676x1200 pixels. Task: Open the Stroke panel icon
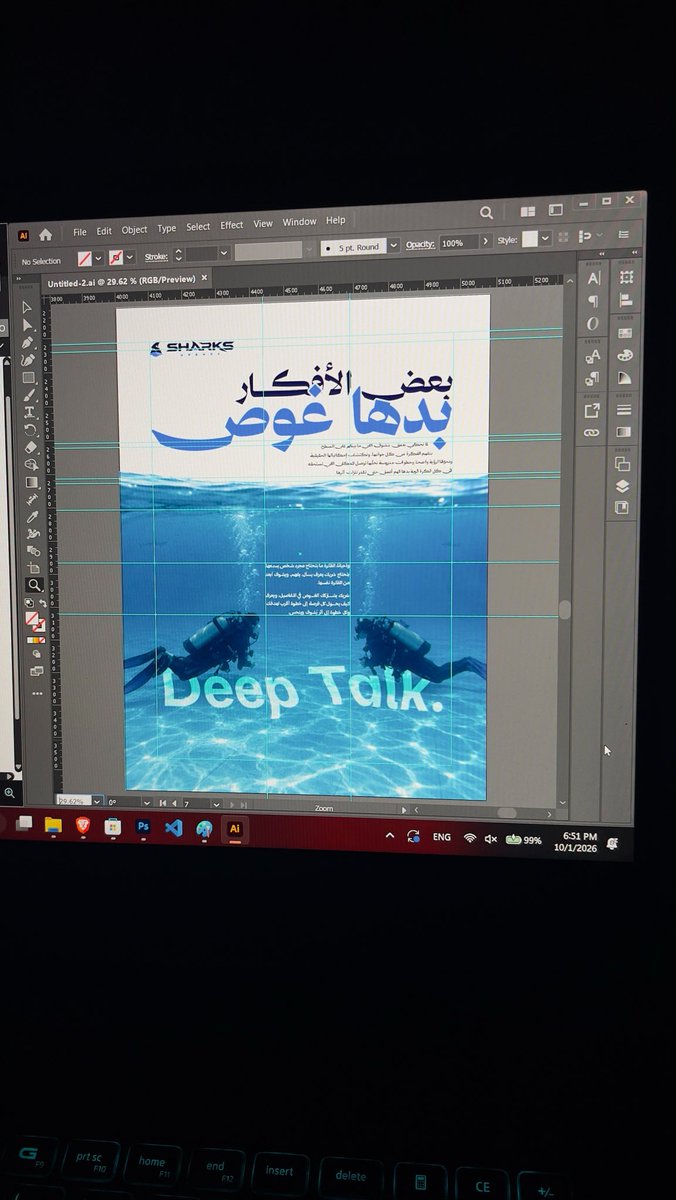click(624, 410)
